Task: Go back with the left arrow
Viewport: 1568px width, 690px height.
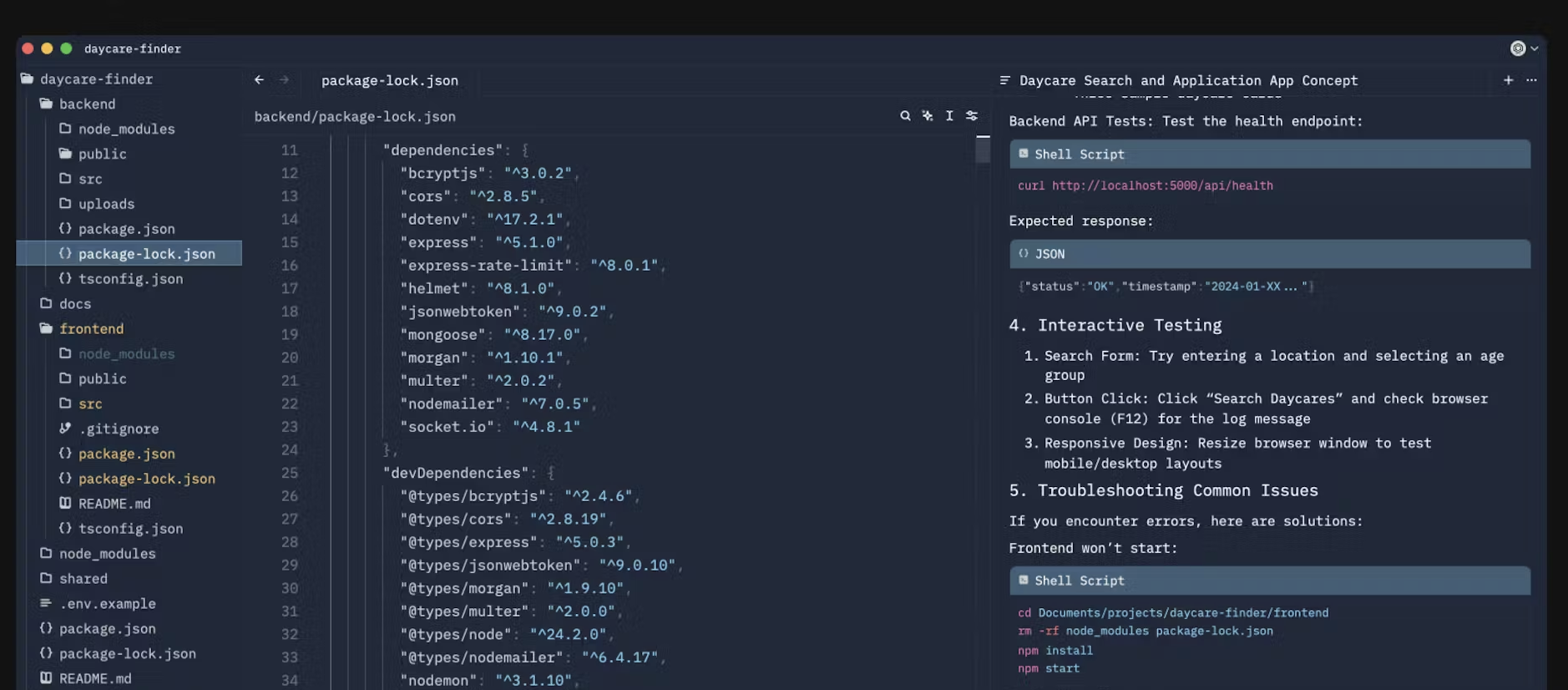Action: click(259, 80)
